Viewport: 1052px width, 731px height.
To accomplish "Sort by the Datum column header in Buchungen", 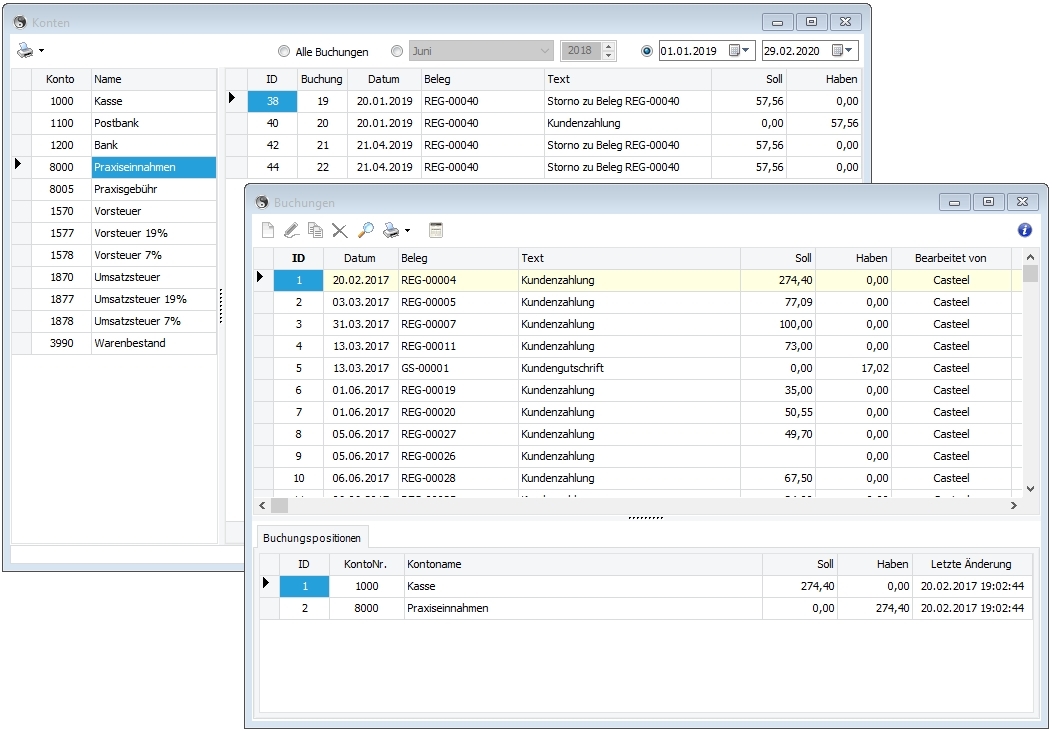I will (x=360, y=258).
